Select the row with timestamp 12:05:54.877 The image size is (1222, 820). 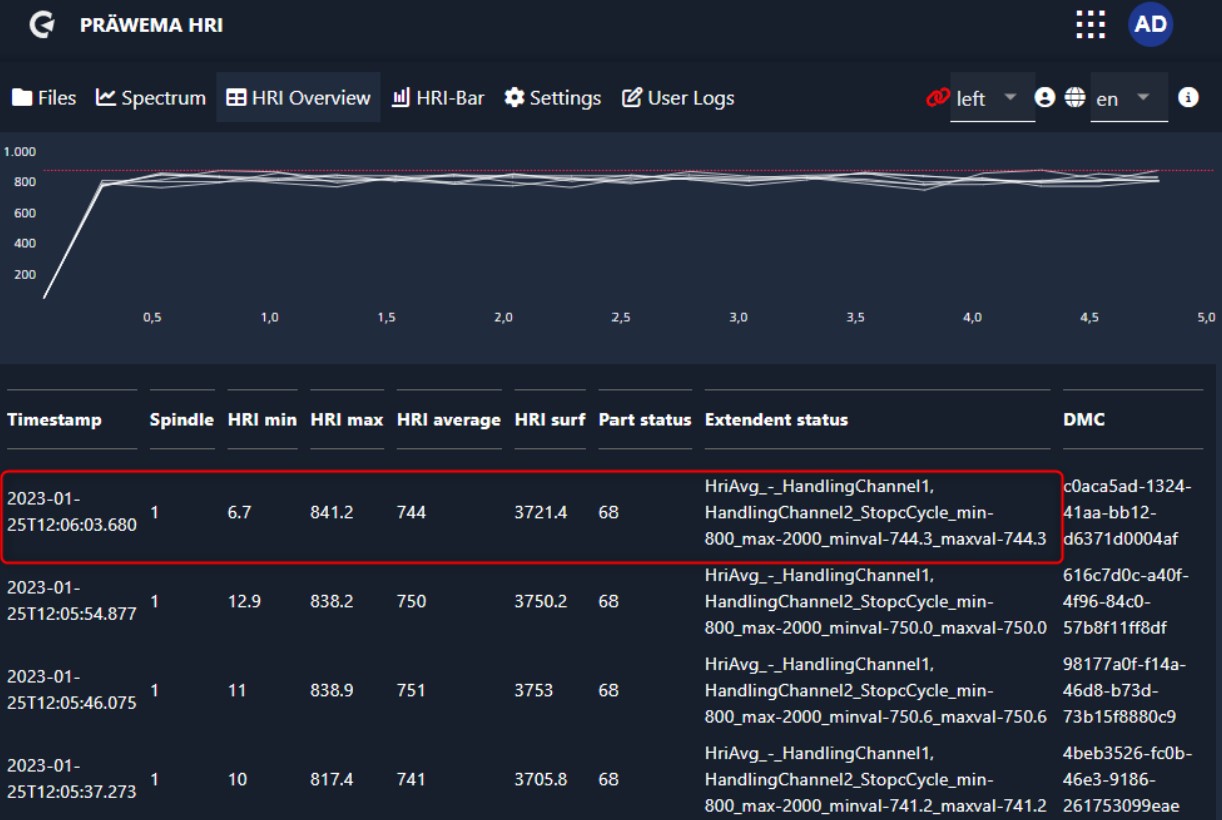[x=71, y=601]
